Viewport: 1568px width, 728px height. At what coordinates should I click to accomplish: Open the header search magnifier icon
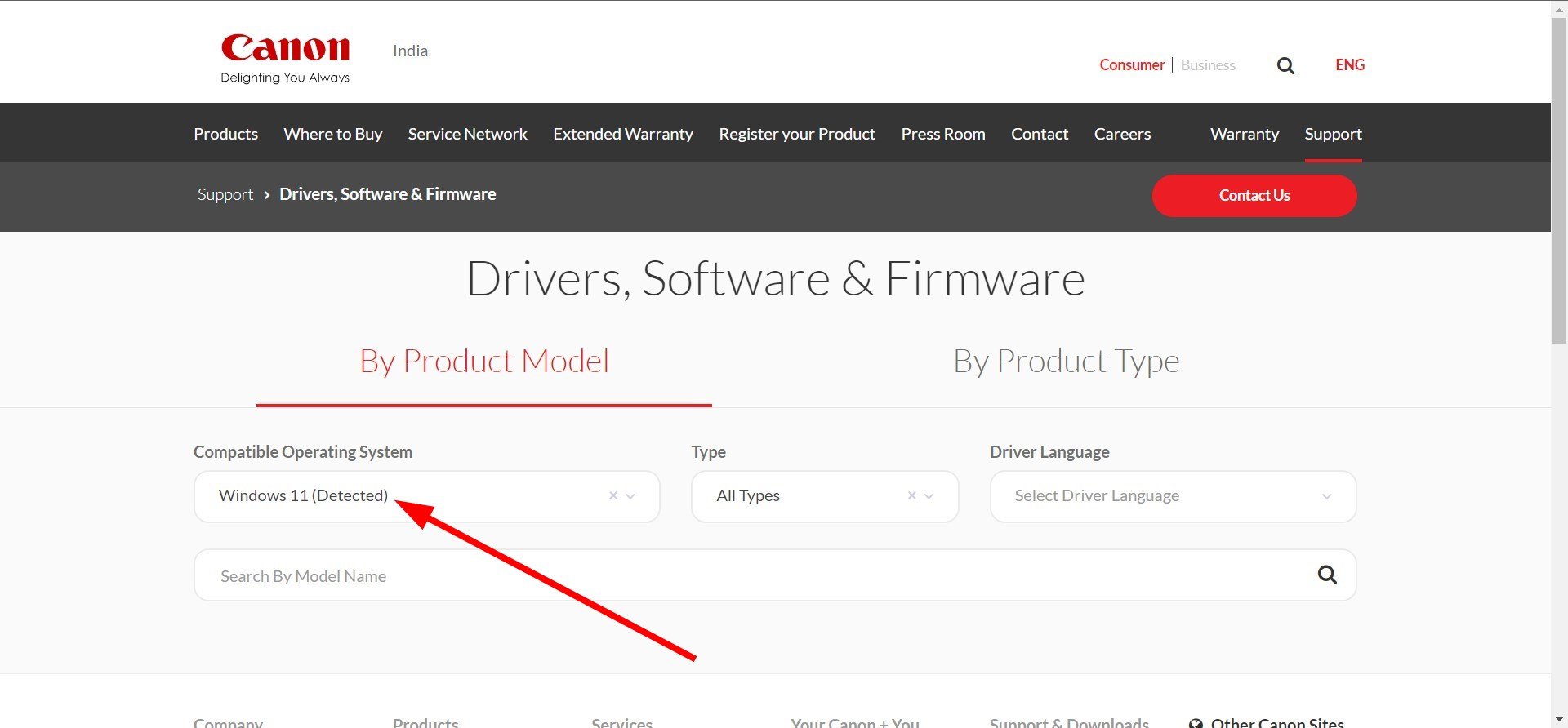(x=1285, y=65)
